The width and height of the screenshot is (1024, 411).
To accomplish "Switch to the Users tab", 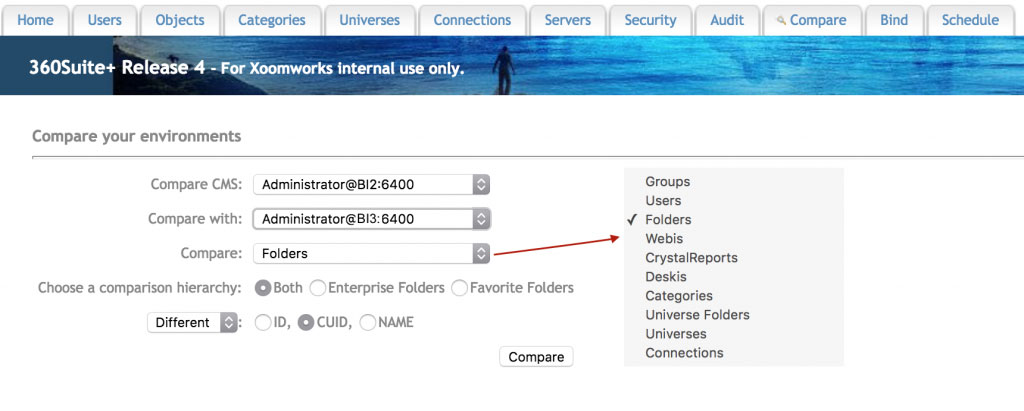I will click(x=105, y=20).
